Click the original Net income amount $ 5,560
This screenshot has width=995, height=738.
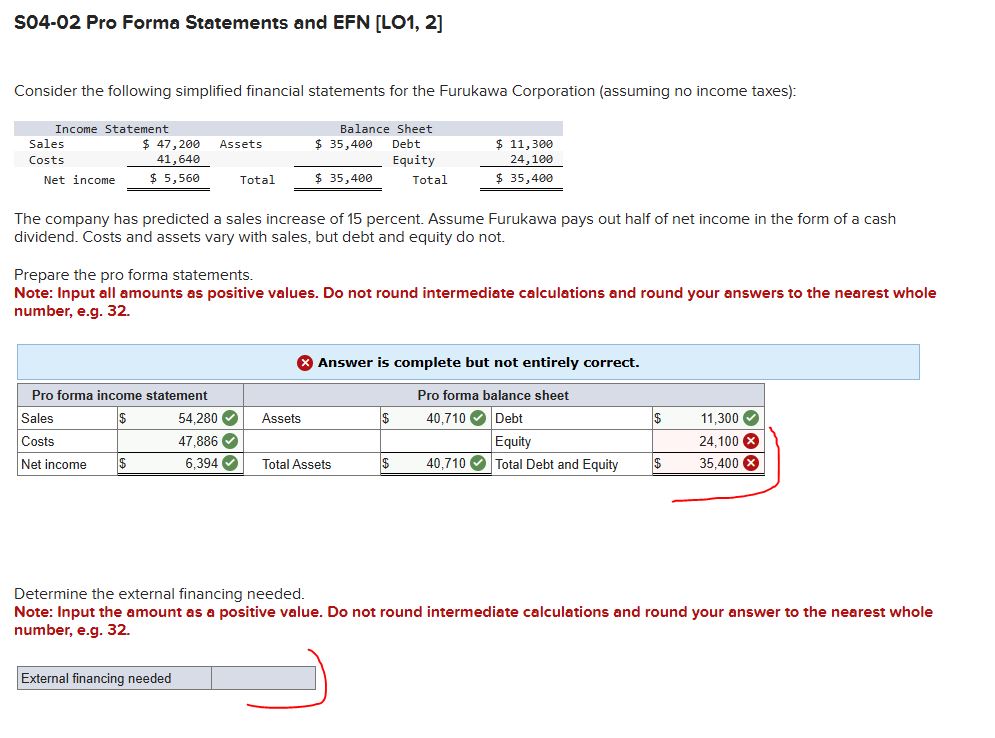click(175, 178)
